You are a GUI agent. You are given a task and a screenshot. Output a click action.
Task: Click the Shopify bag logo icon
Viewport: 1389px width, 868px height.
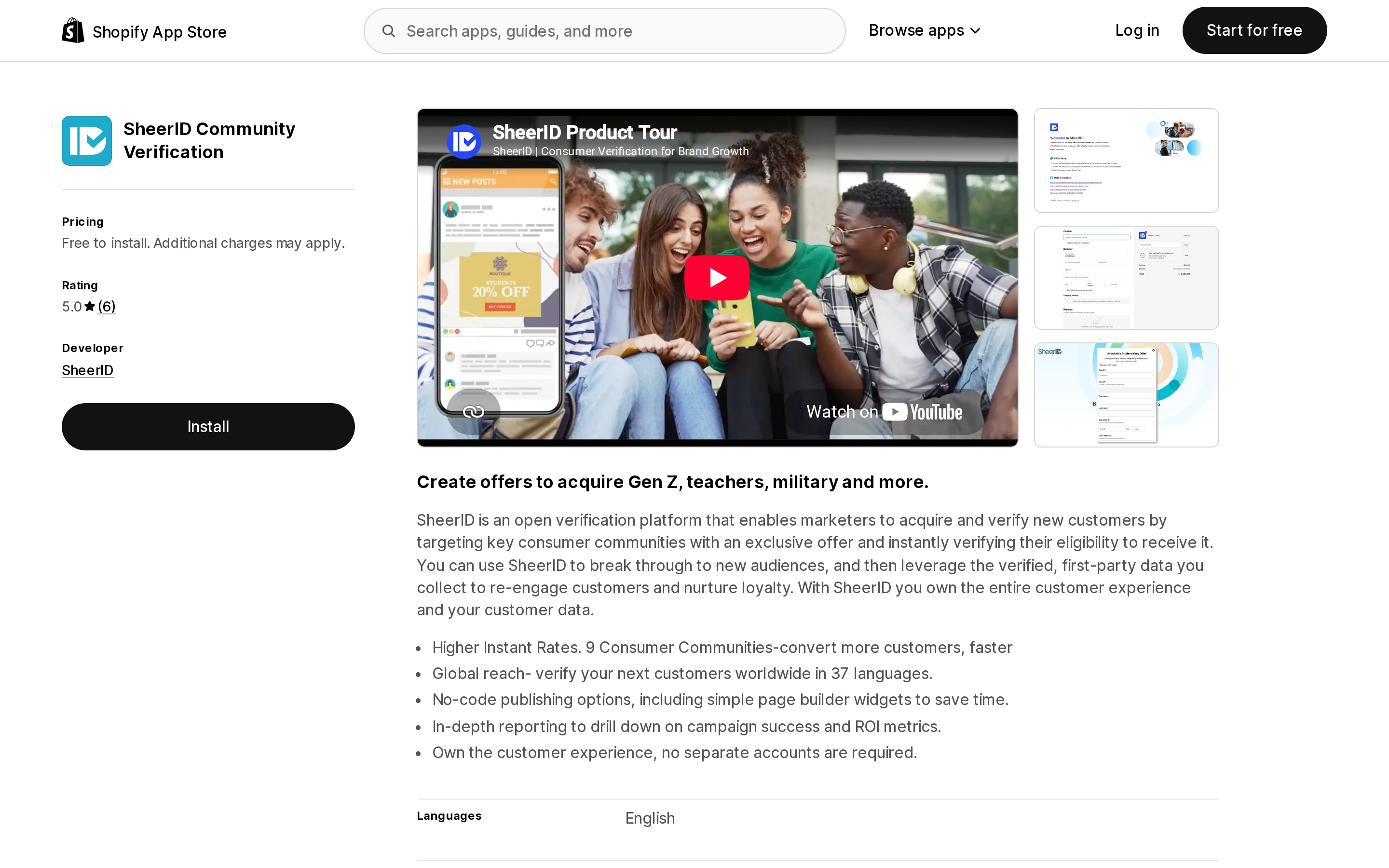[x=73, y=30]
